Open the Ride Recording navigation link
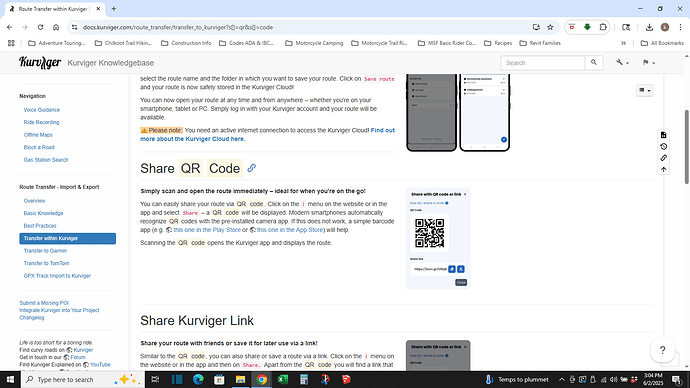 pyautogui.click(x=41, y=122)
